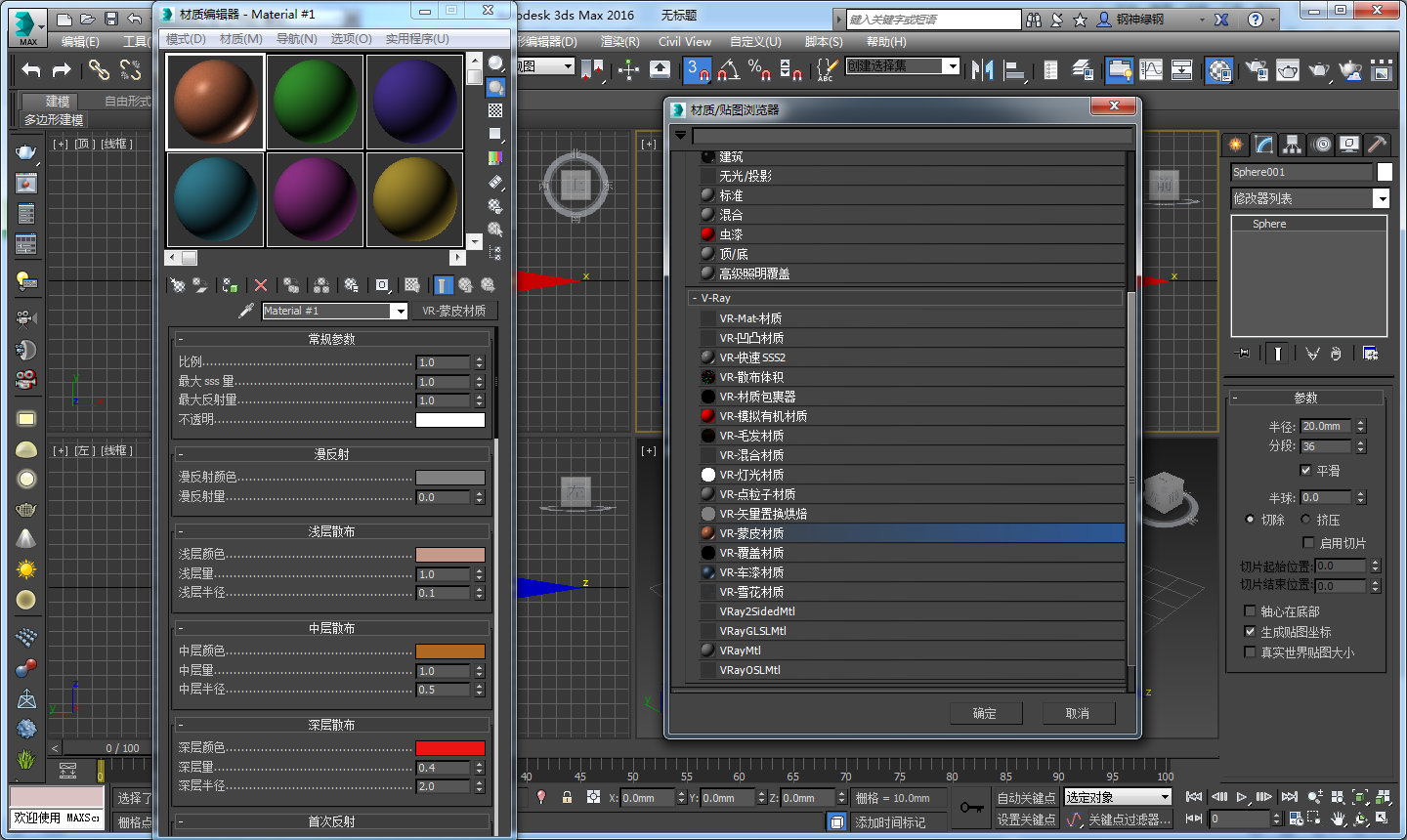1407x840 pixels.
Task: Open the Modify command panel tab
Action: click(x=1264, y=145)
